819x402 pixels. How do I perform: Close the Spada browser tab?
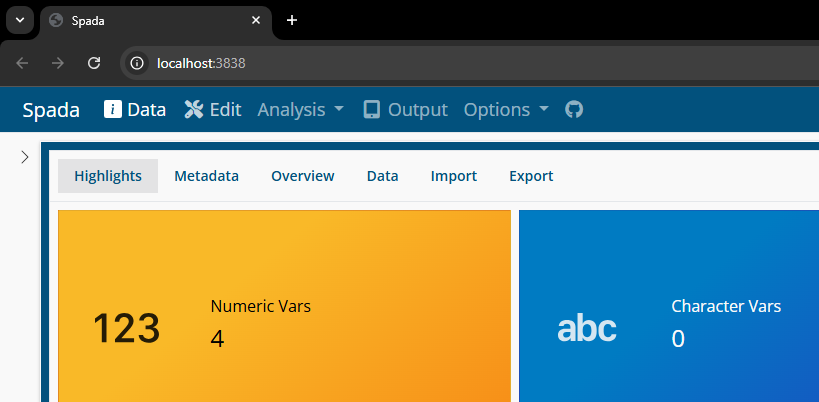pyautogui.click(x=256, y=20)
